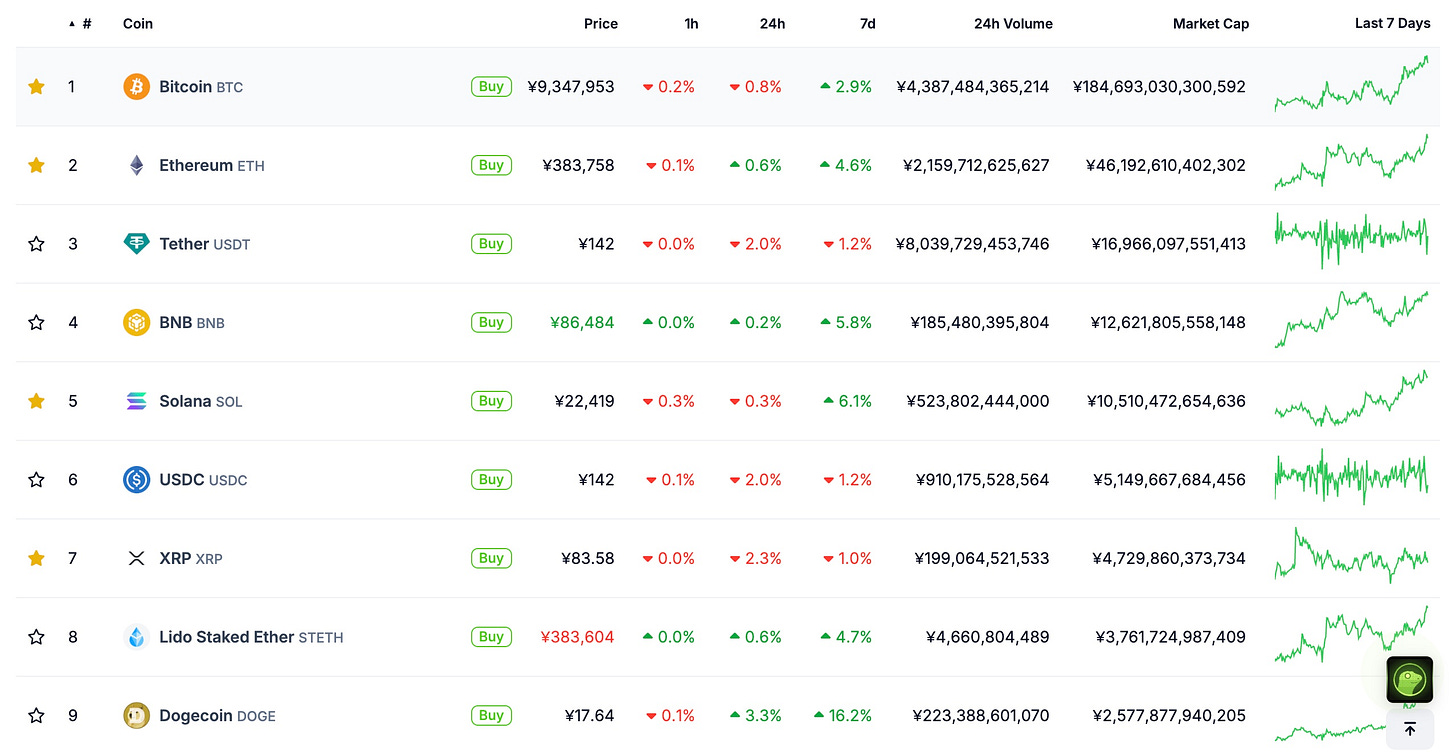
Task: Remove Solana favorite star
Action: (x=37, y=401)
